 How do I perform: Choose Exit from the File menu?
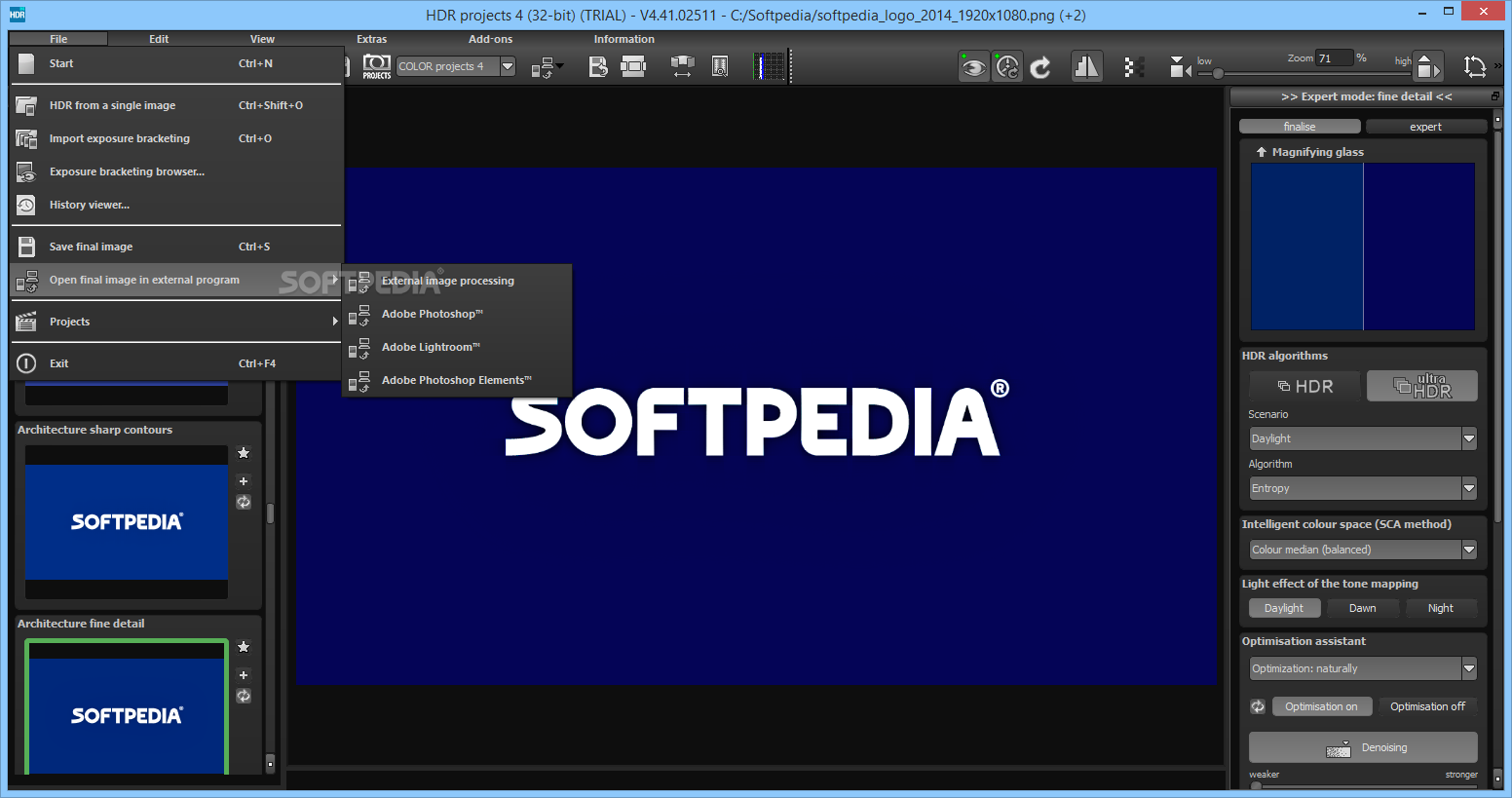(176, 363)
